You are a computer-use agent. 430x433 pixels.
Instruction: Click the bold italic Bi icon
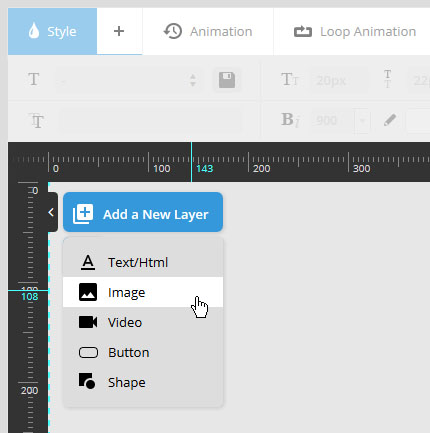point(290,120)
